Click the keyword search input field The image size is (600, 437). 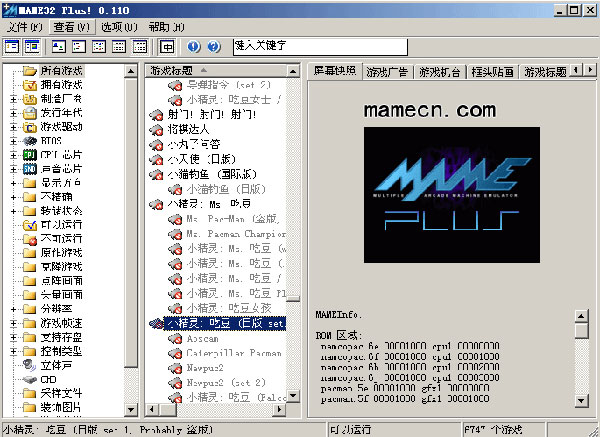pyautogui.click(x=320, y=47)
